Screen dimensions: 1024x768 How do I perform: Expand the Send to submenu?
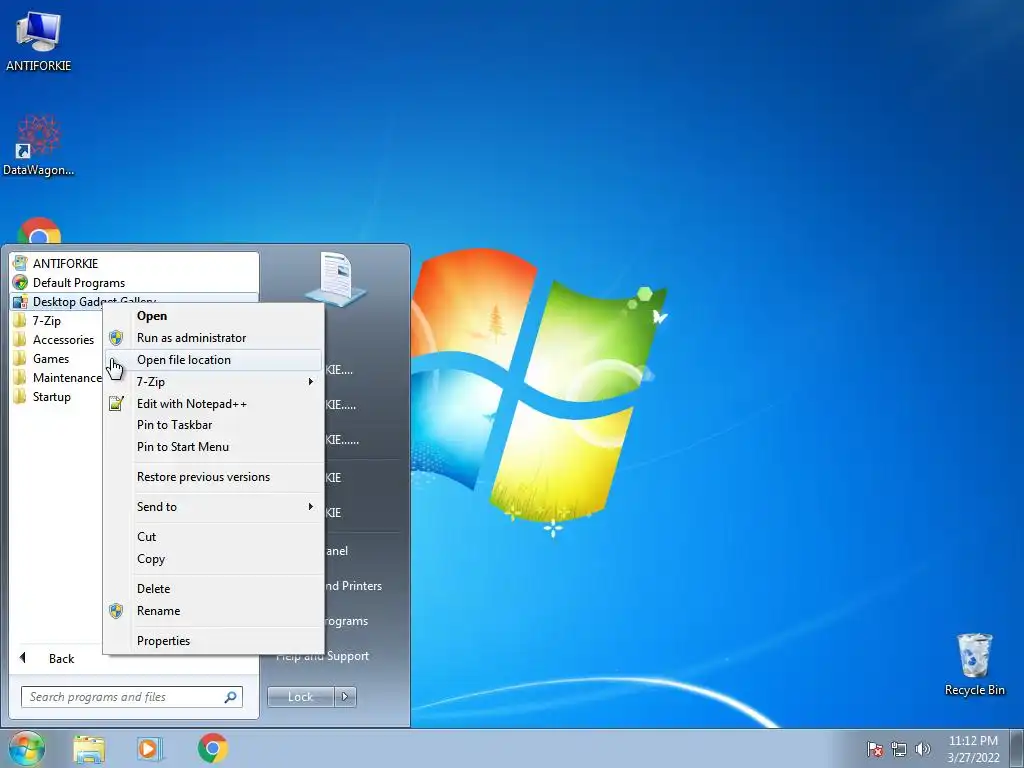pyautogui.click(x=213, y=507)
